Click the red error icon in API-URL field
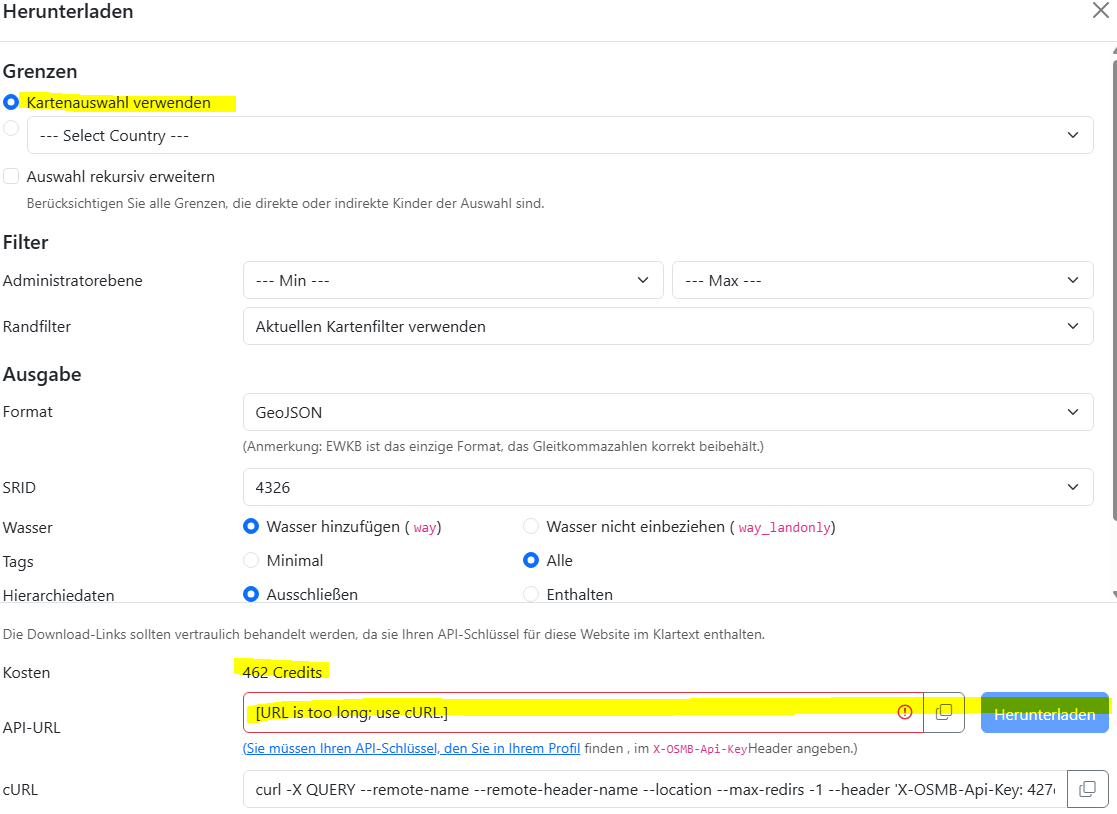 click(905, 712)
